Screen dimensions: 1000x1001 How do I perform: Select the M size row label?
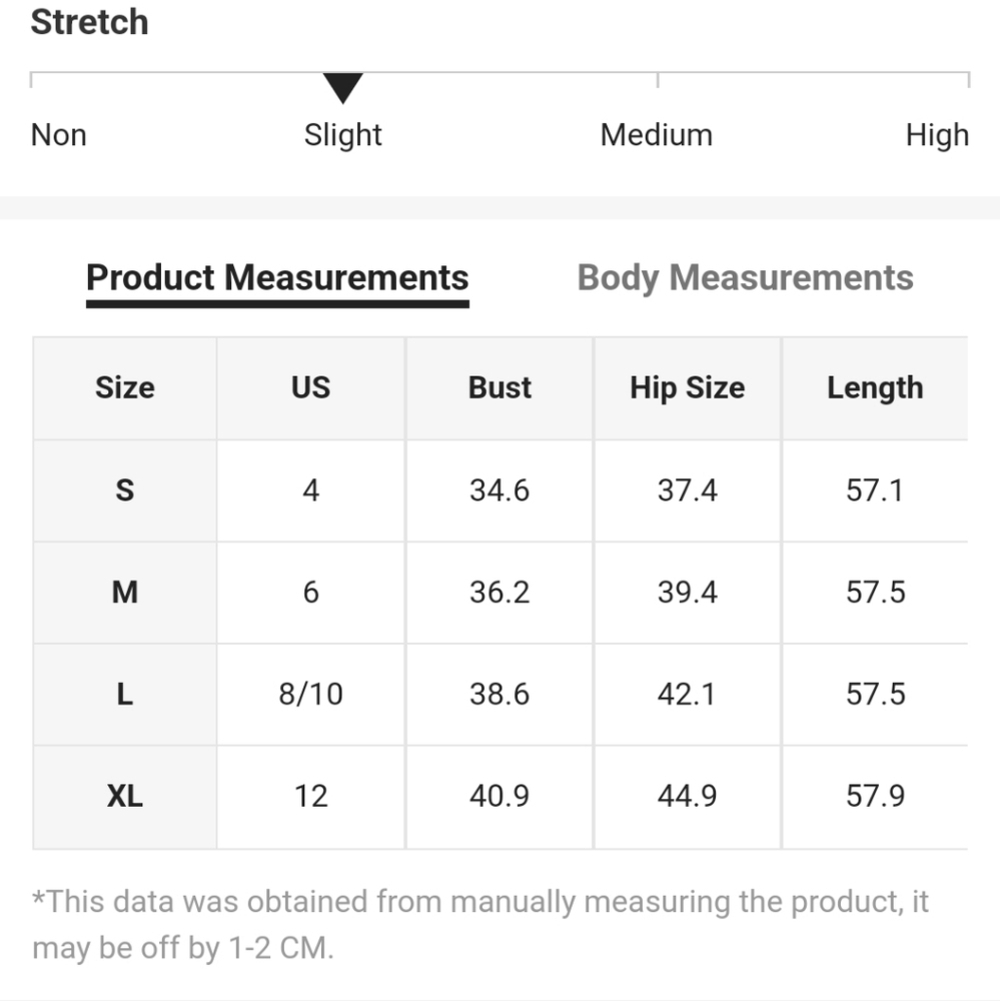point(125,592)
